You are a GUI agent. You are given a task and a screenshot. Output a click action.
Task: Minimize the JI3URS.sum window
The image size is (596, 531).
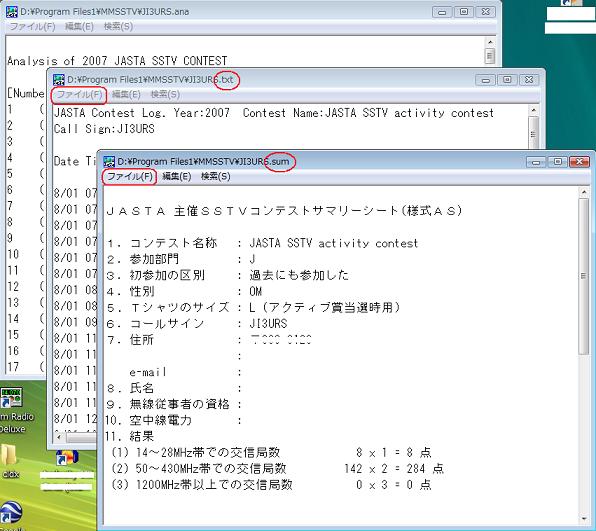point(536,162)
